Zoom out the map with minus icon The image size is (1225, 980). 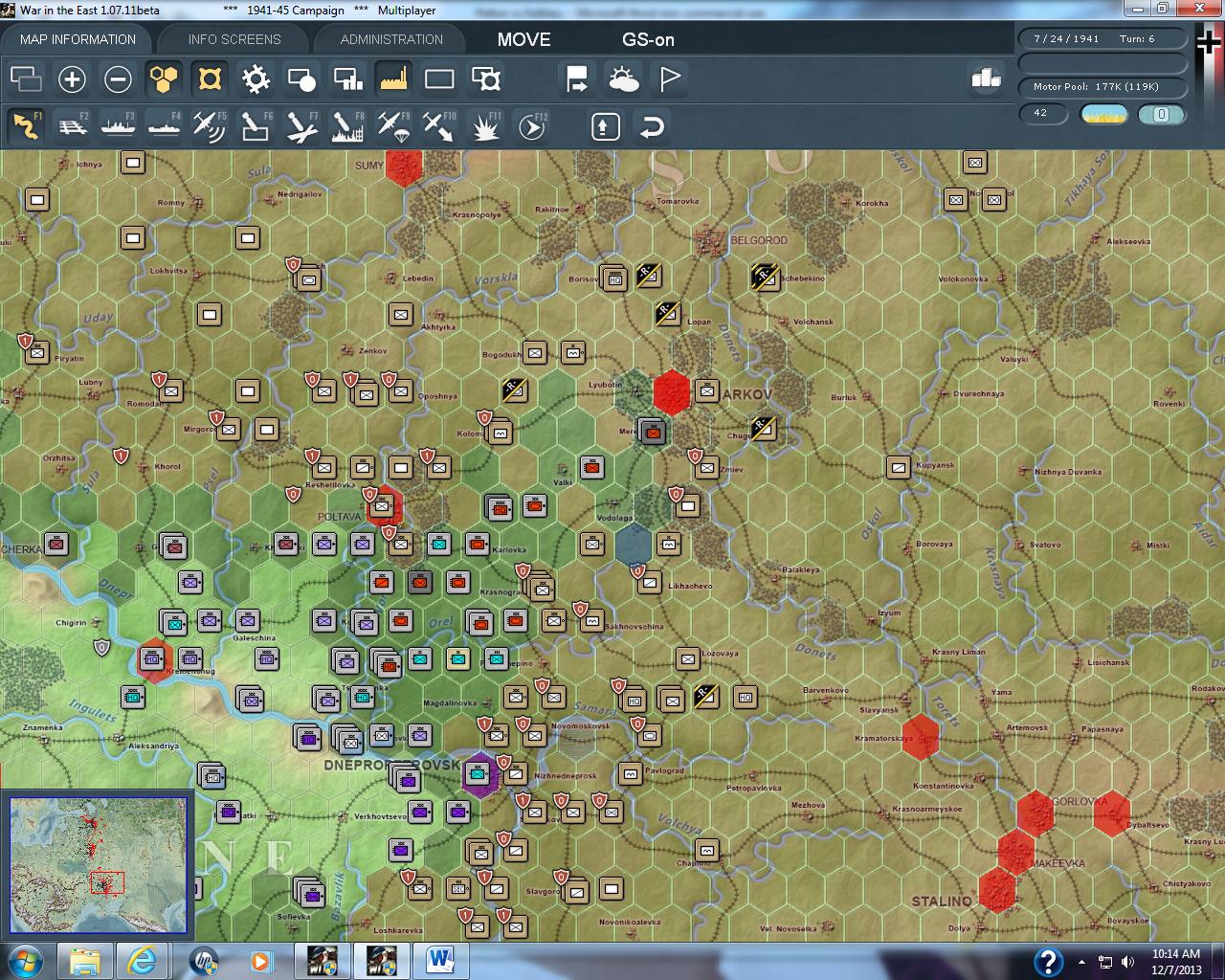[x=118, y=78]
